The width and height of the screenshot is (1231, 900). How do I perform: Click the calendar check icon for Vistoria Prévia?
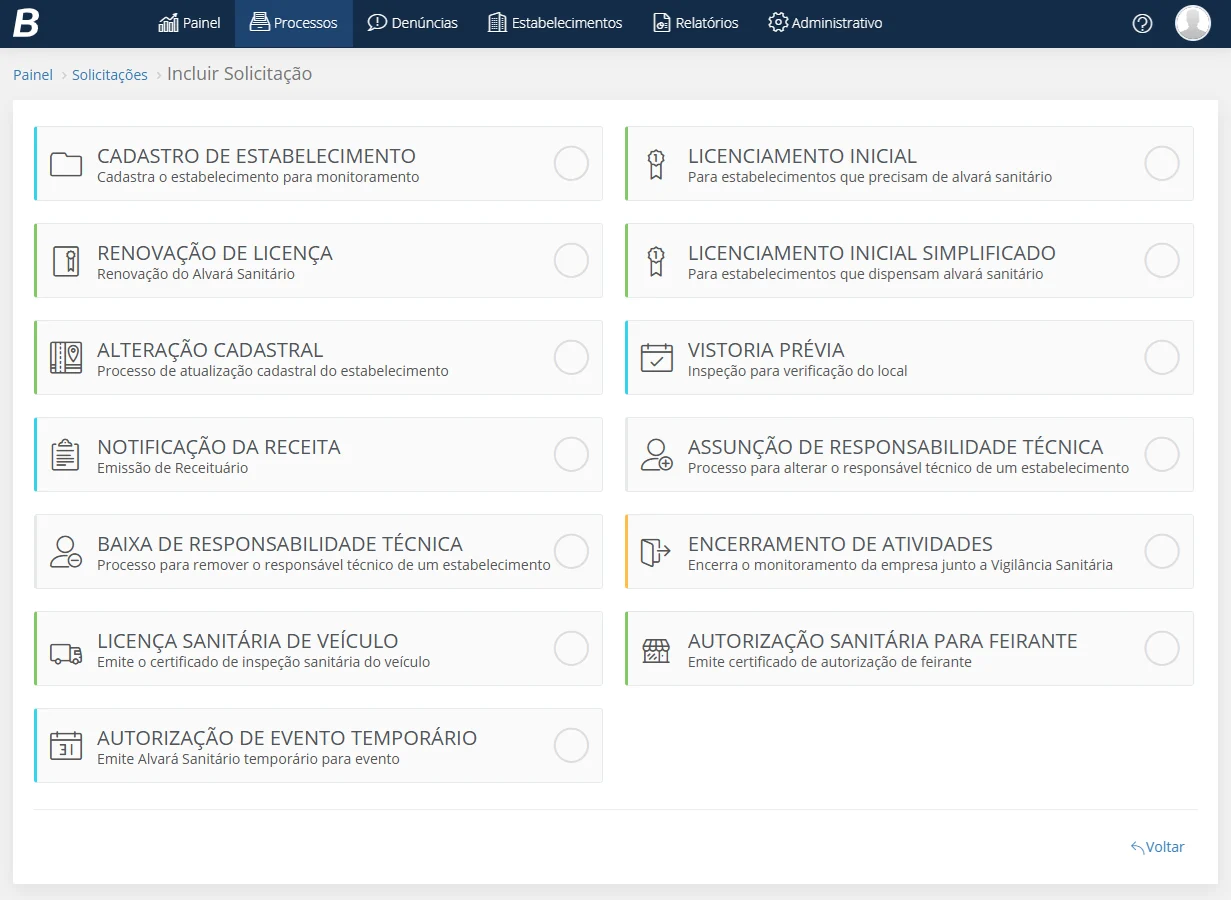(657, 358)
